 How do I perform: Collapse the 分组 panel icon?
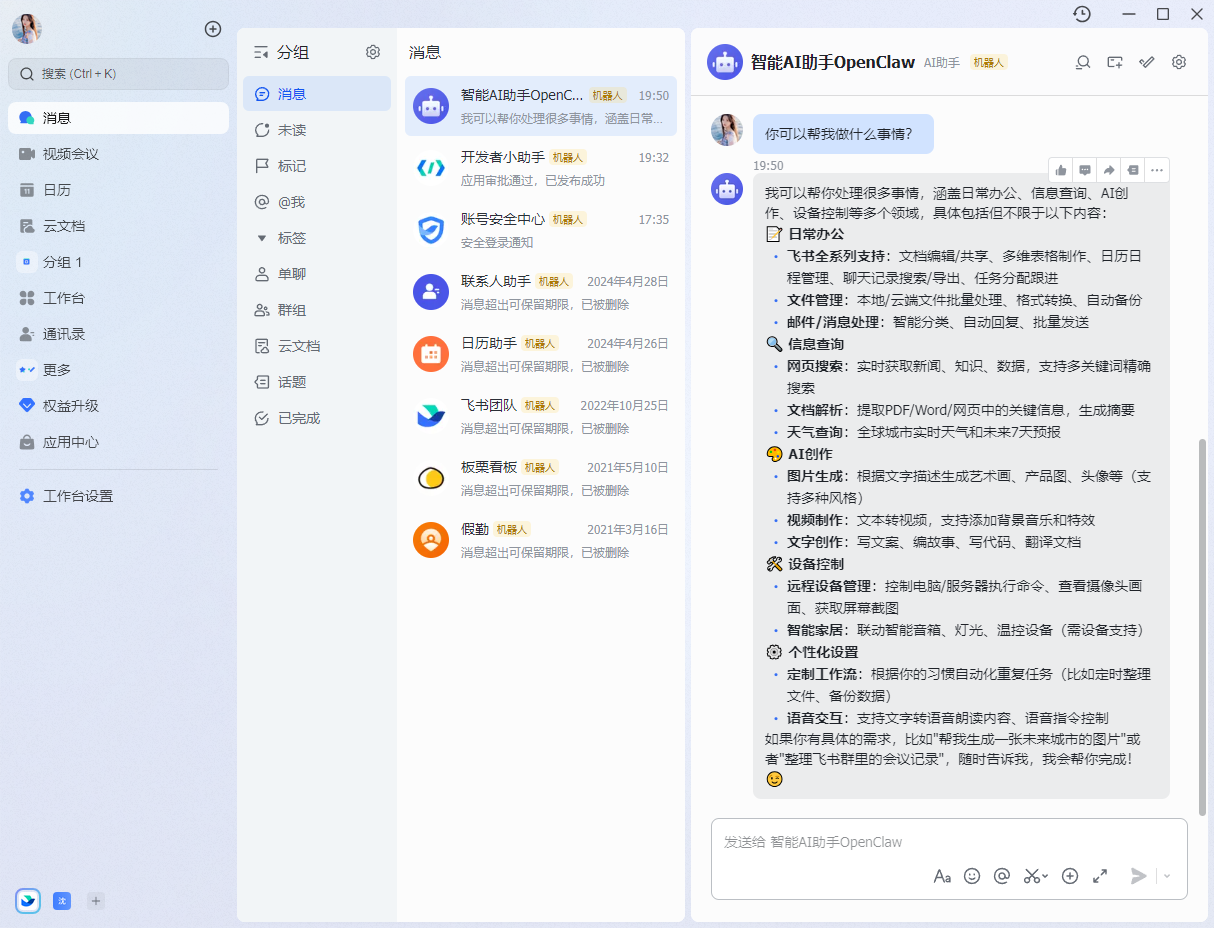pyautogui.click(x=261, y=52)
